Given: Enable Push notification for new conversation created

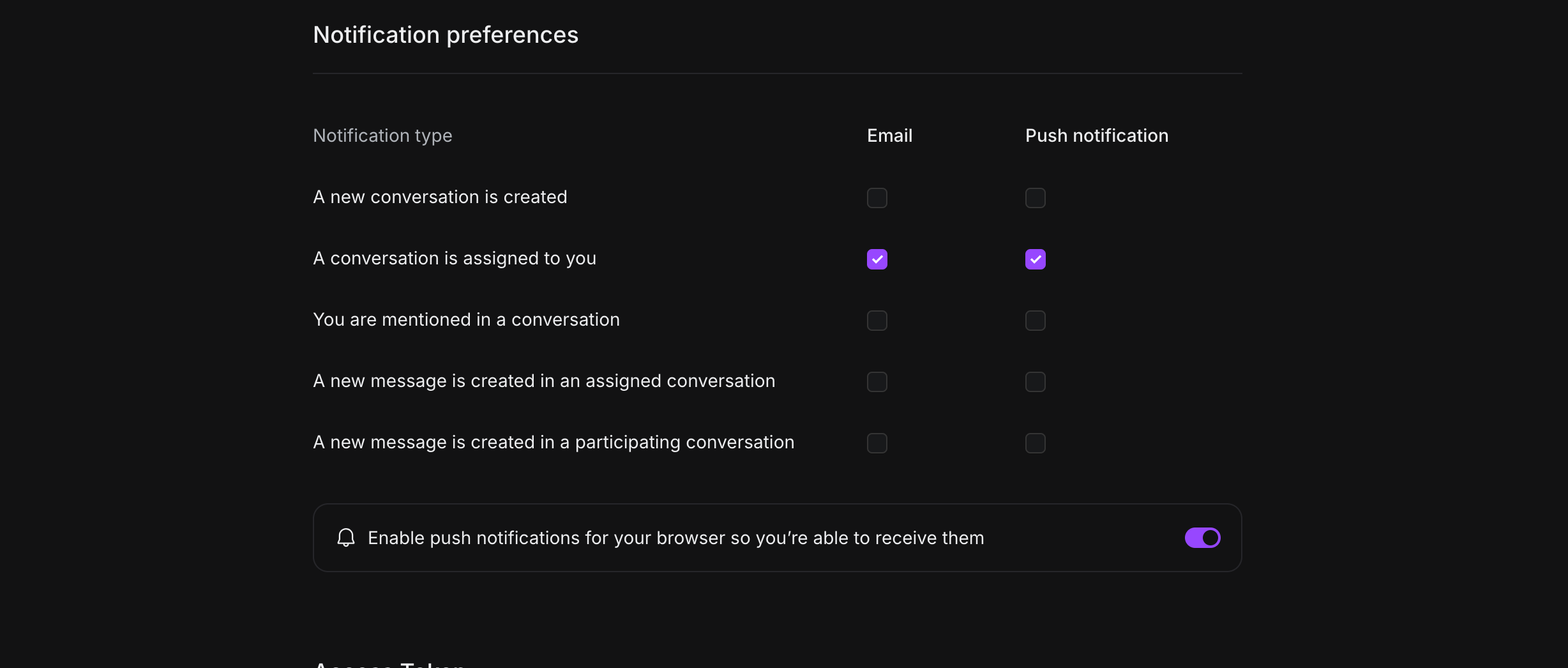Looking at the screenshot, I should coord(1035,198).
